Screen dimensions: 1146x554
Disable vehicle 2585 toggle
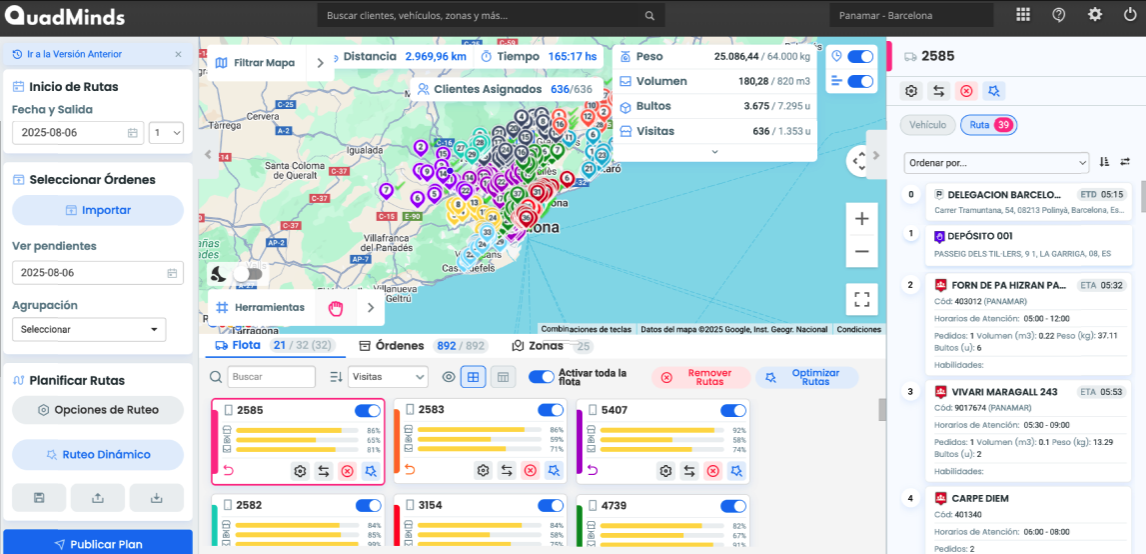click(368, 410)
